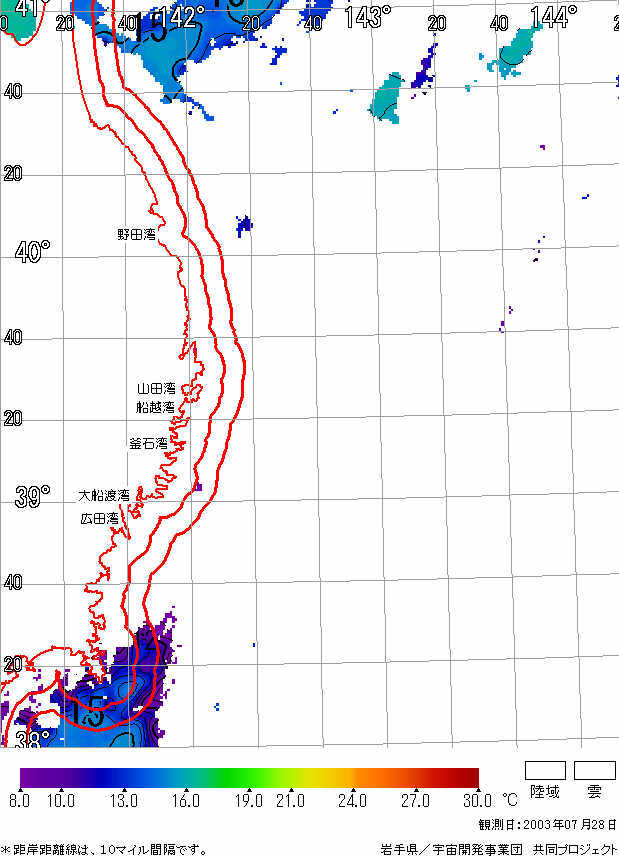Image resolution: width=619 pixels, height=858 pixels.
Task: Click the 大船渡湾 label
Action: pos(104,495)
